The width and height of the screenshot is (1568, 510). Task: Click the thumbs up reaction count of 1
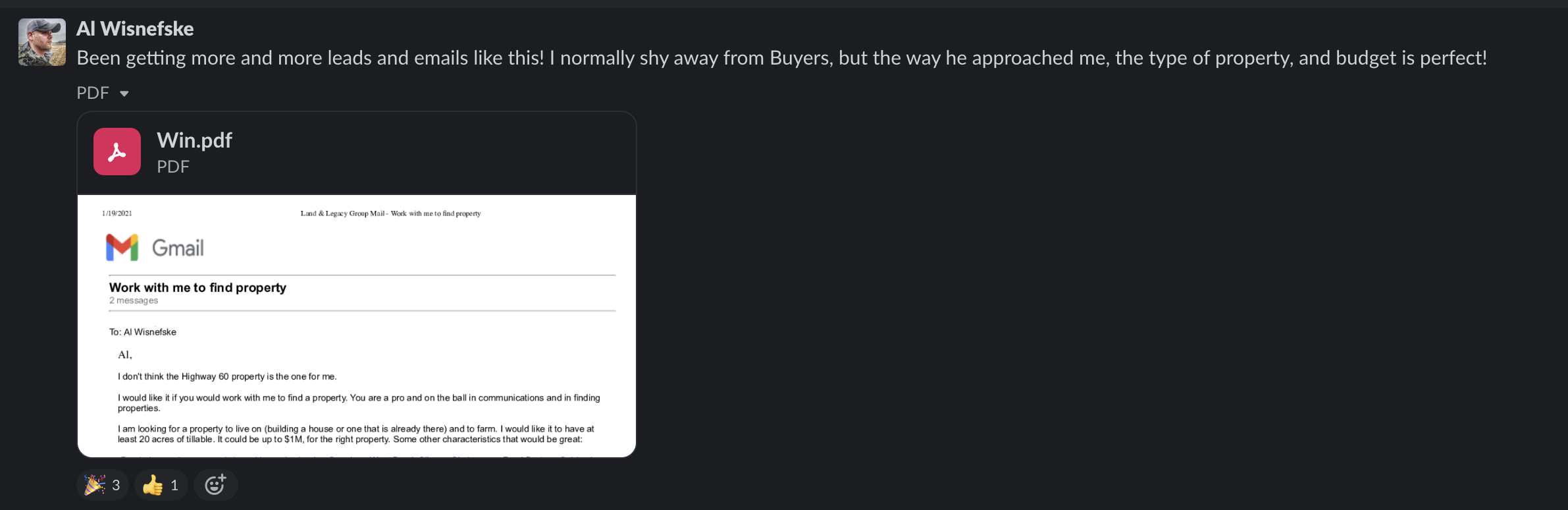tap(174, 486)
